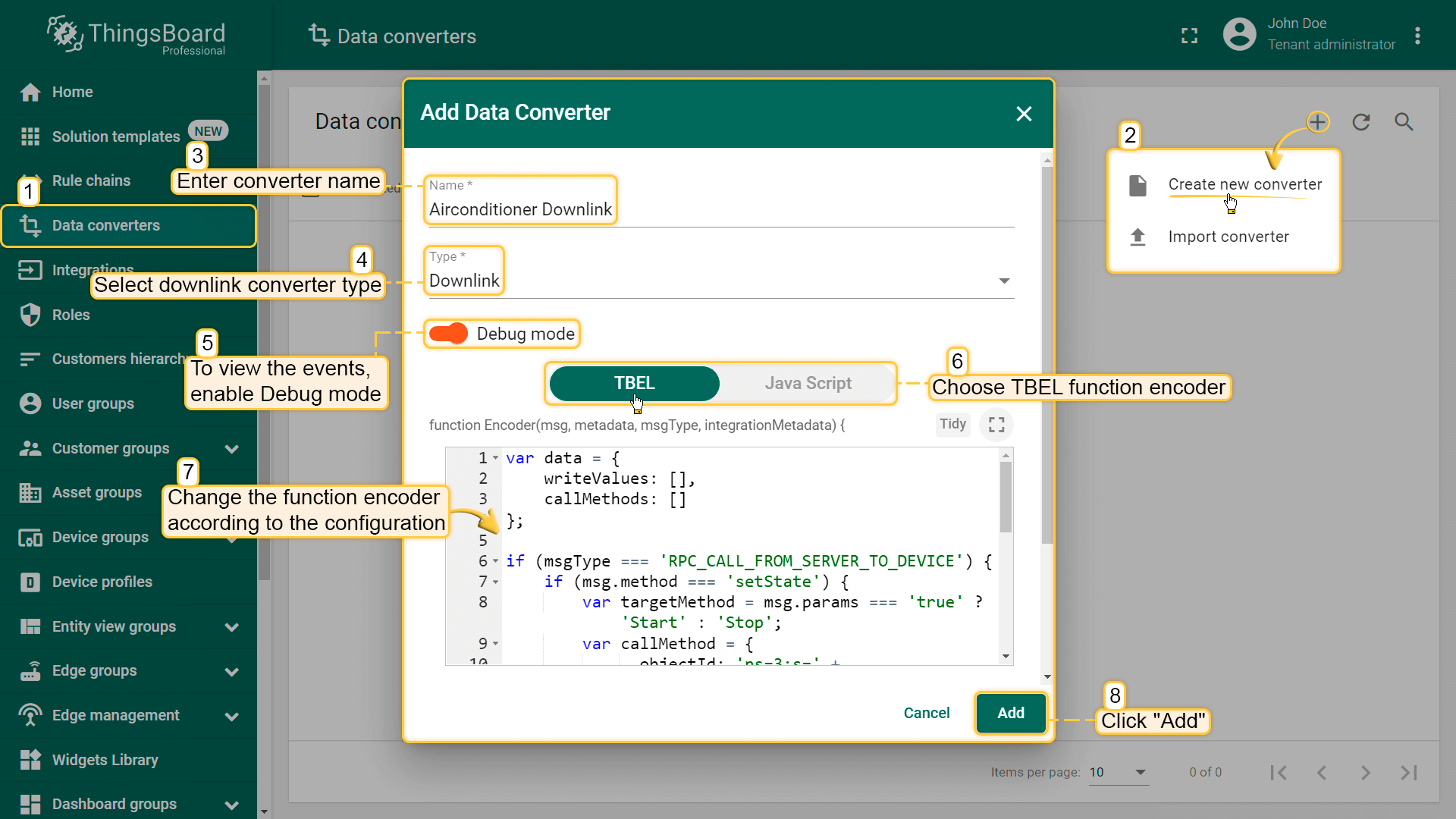The image size is (1456, 819).
Task: Click the ThingsBoard Professional logo
Action: tap(136, 35)
